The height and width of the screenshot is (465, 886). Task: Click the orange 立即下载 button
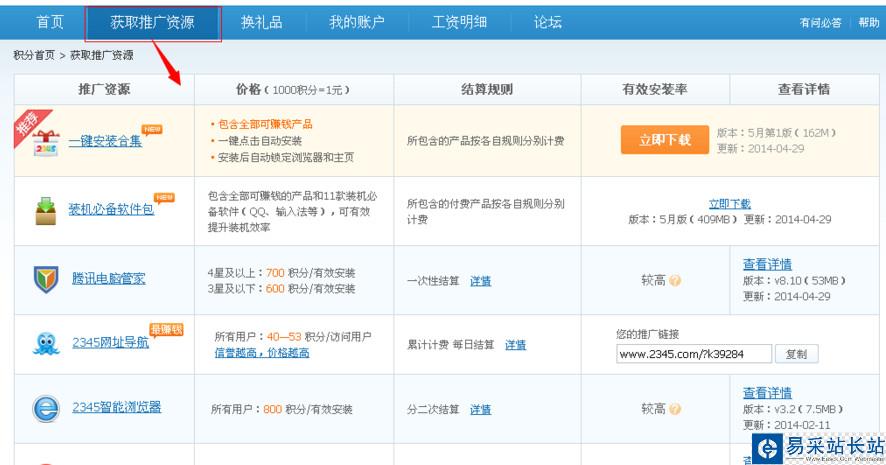tap(664, 140)
